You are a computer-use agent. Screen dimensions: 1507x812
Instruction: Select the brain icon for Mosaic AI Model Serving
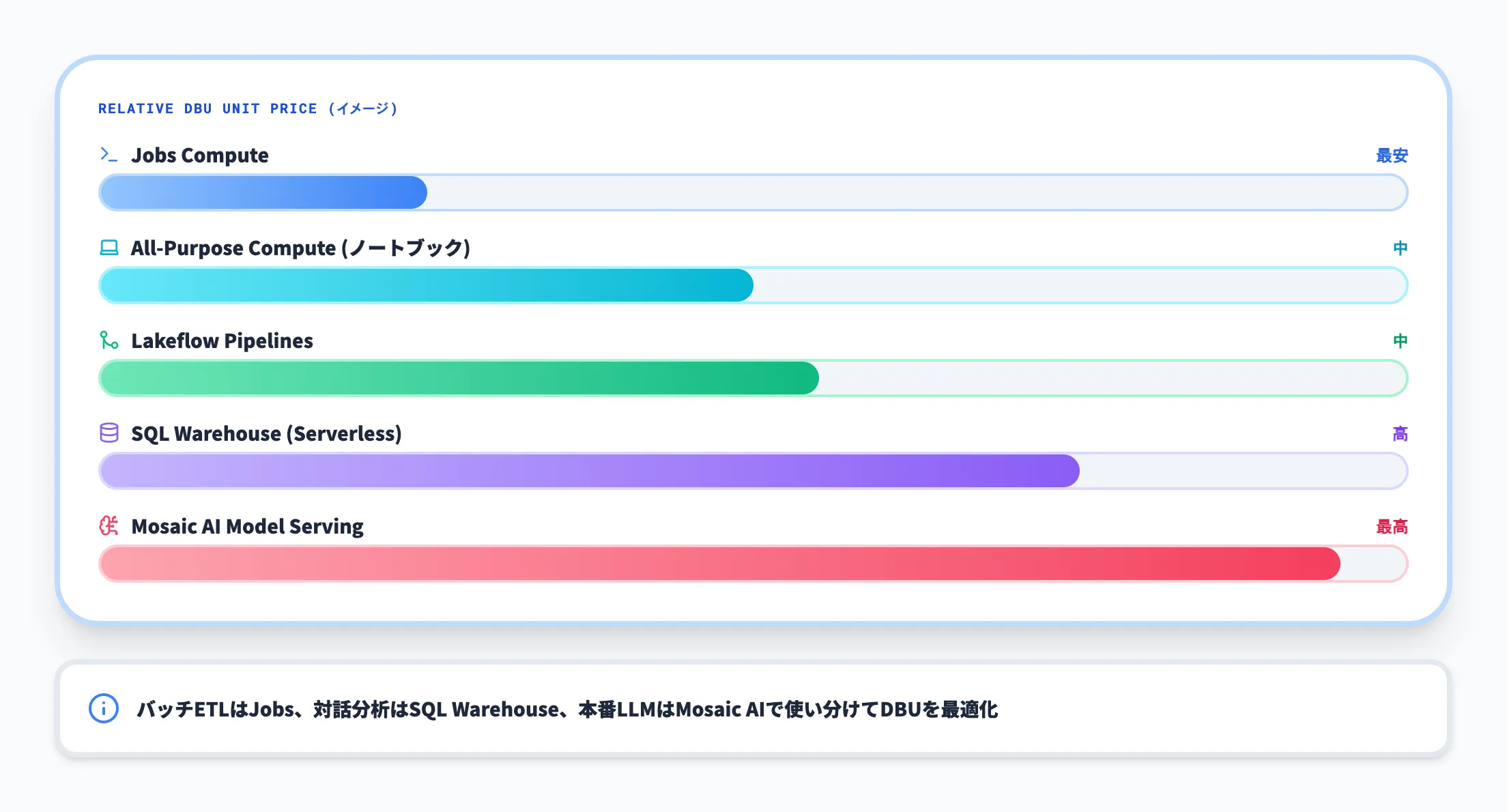point(108,526)
